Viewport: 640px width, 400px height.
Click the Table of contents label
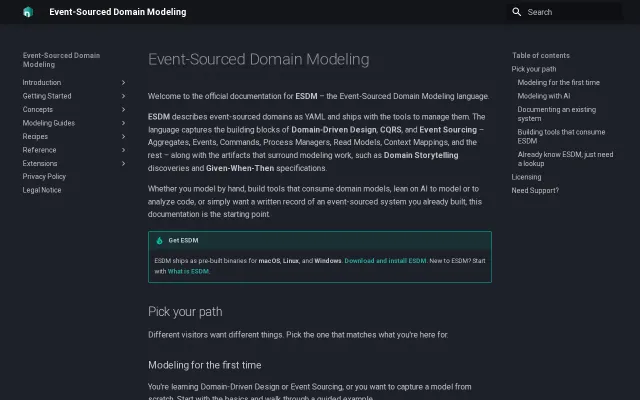click(541, 56)
